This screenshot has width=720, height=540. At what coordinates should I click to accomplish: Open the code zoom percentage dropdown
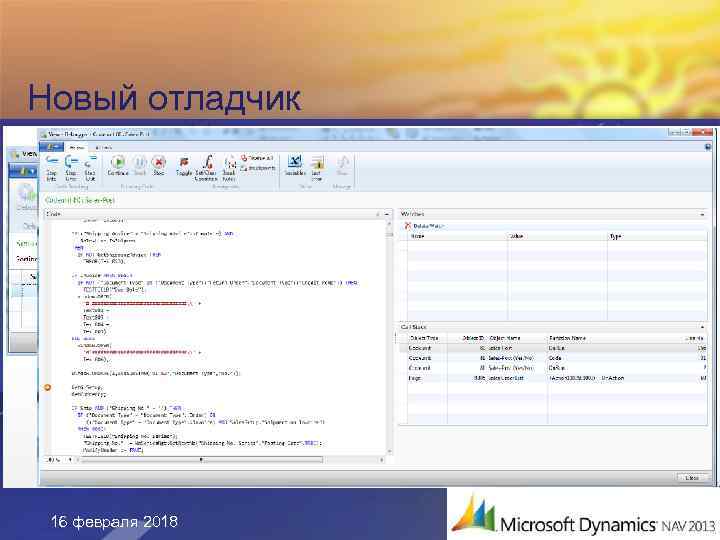pos(60,459)
